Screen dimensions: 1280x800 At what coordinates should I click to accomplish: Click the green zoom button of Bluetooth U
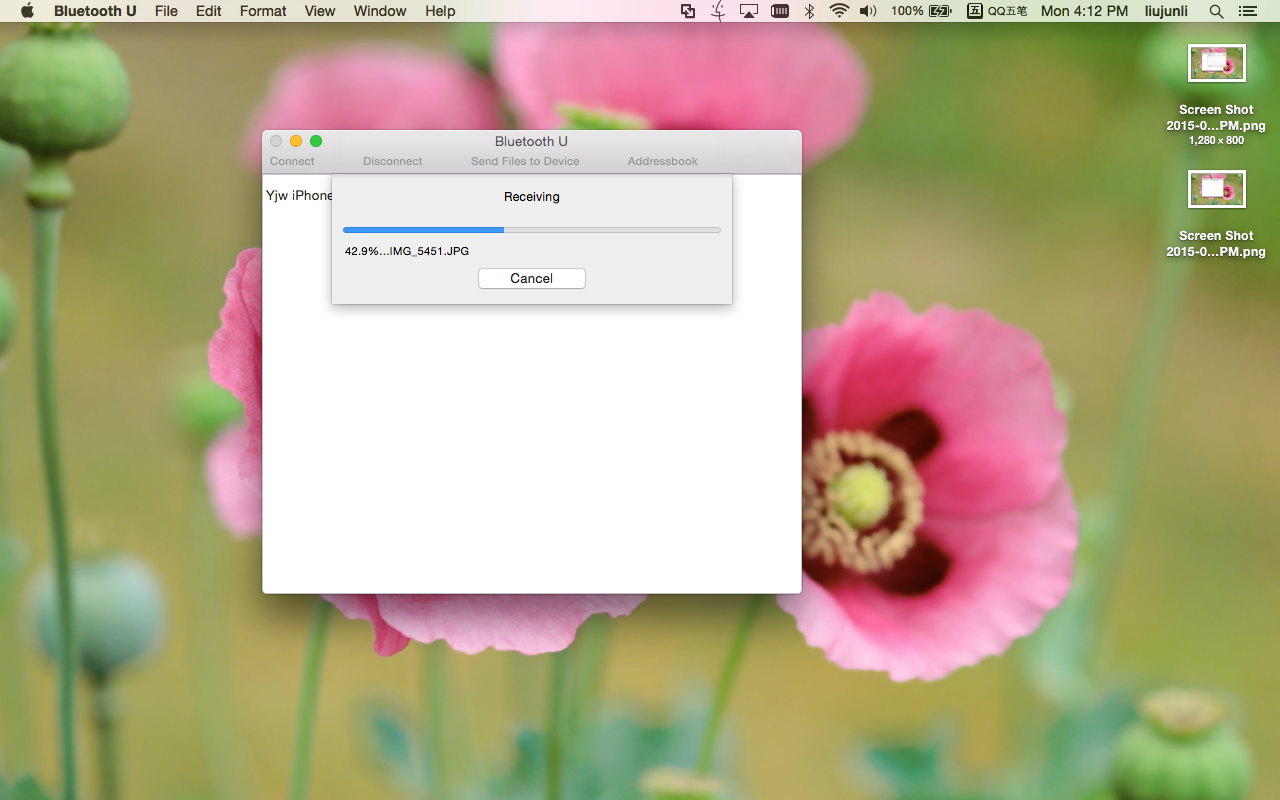(x=316, y=141)
